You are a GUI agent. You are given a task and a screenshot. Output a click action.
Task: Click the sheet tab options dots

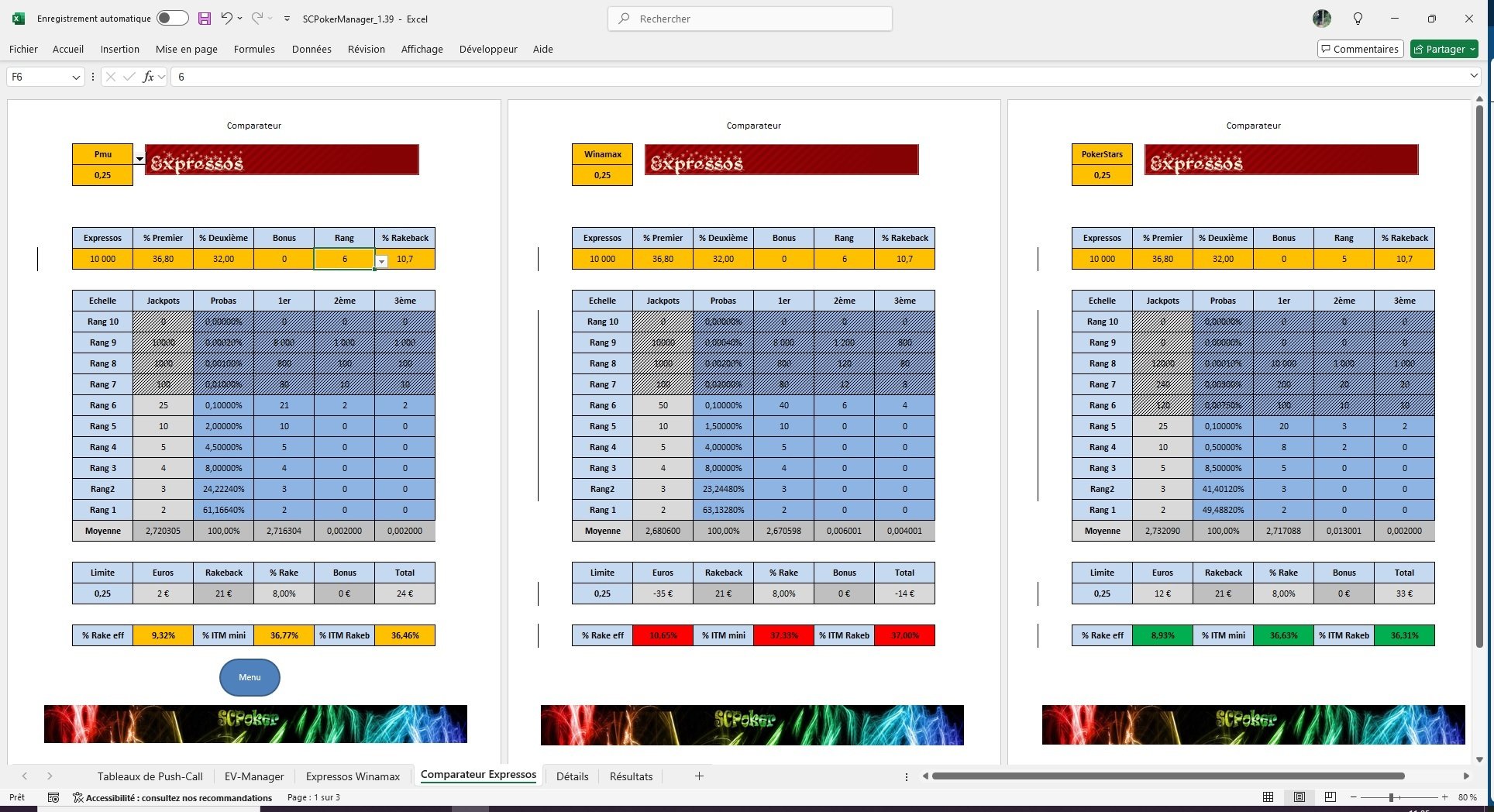point(907,776)
